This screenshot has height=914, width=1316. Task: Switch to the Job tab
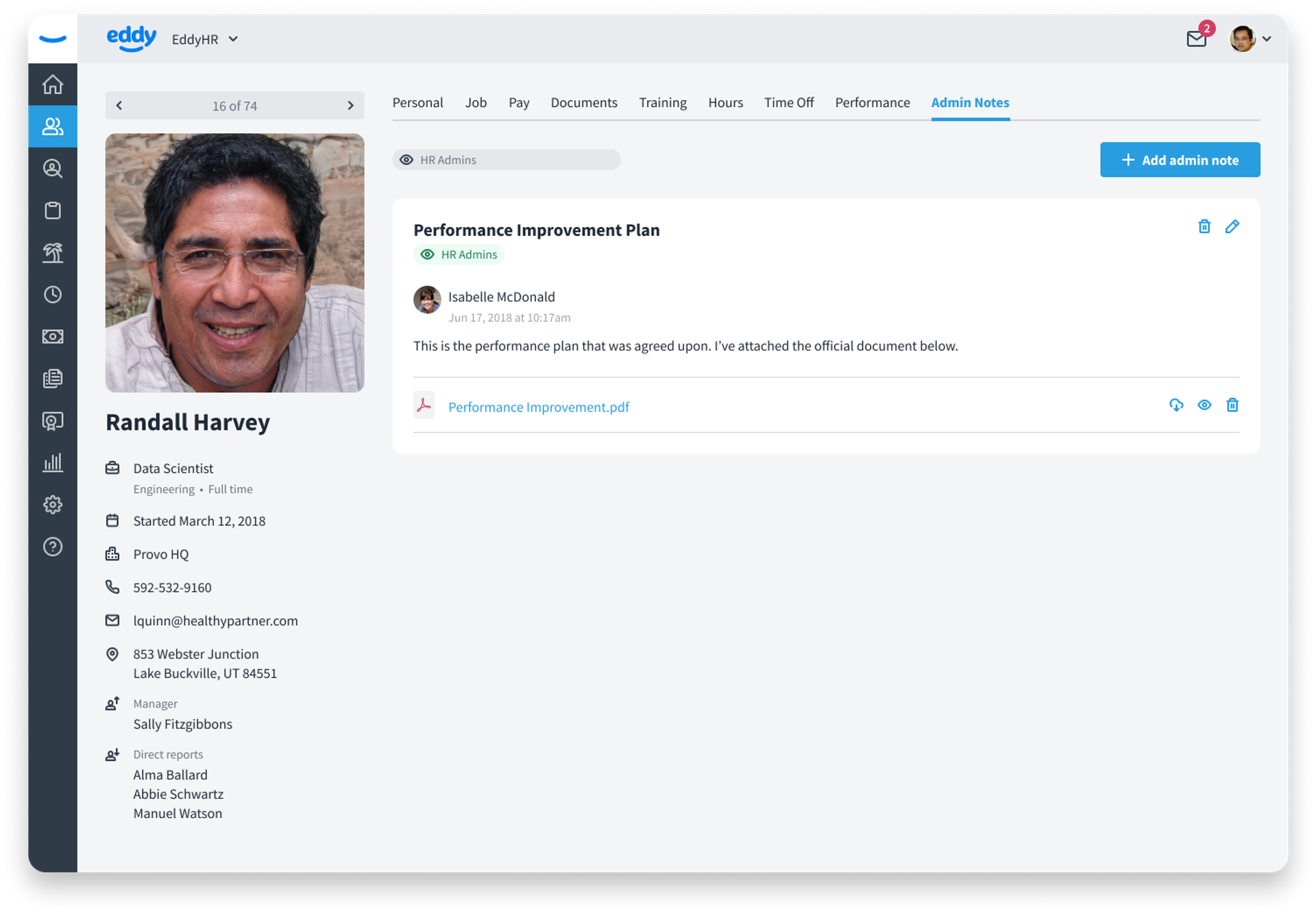point(476,103)
